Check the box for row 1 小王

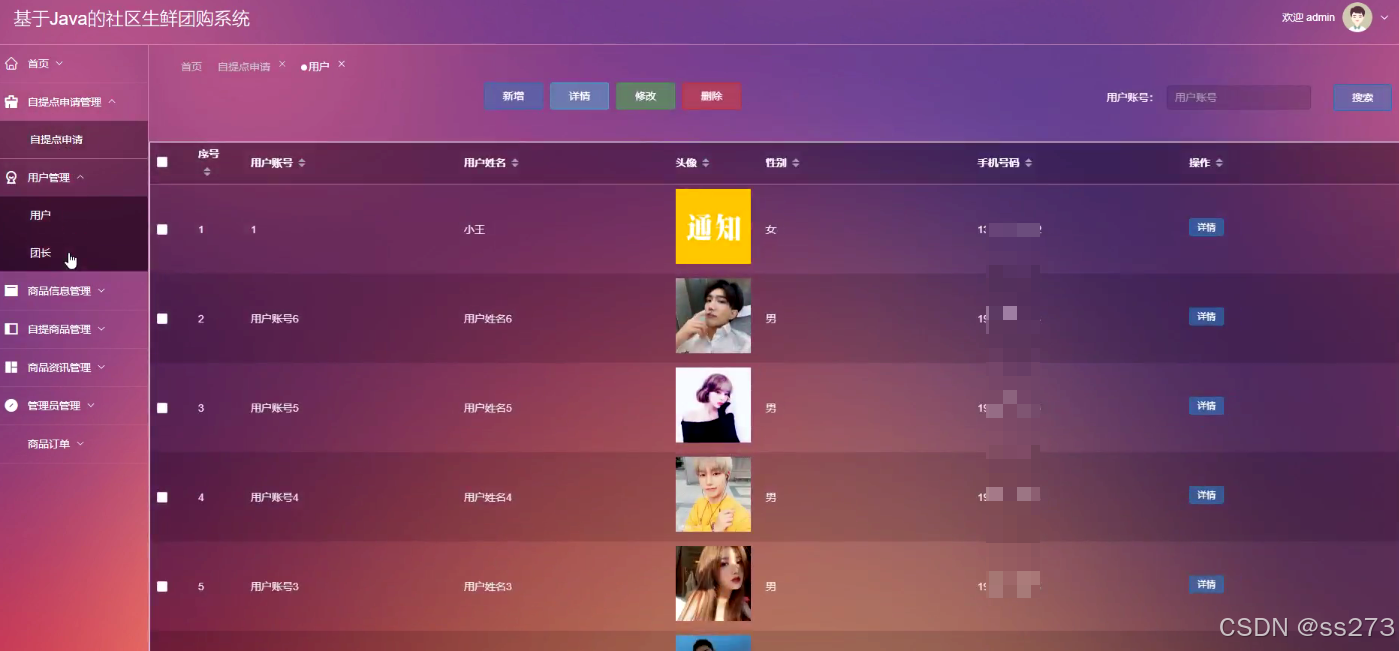tap(162, 230)
